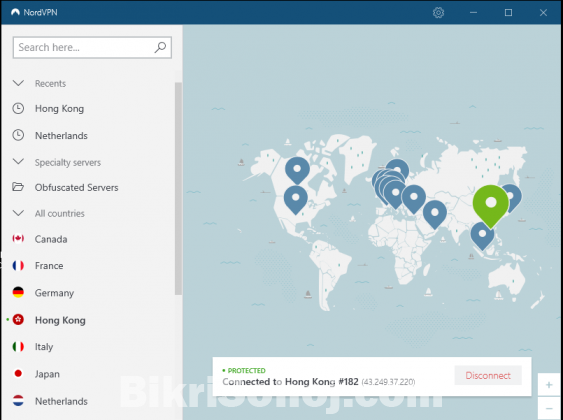The width and height of the screenshot is (563, 420).
Task: Click the search magnifier icon
Action: (160, 47)
